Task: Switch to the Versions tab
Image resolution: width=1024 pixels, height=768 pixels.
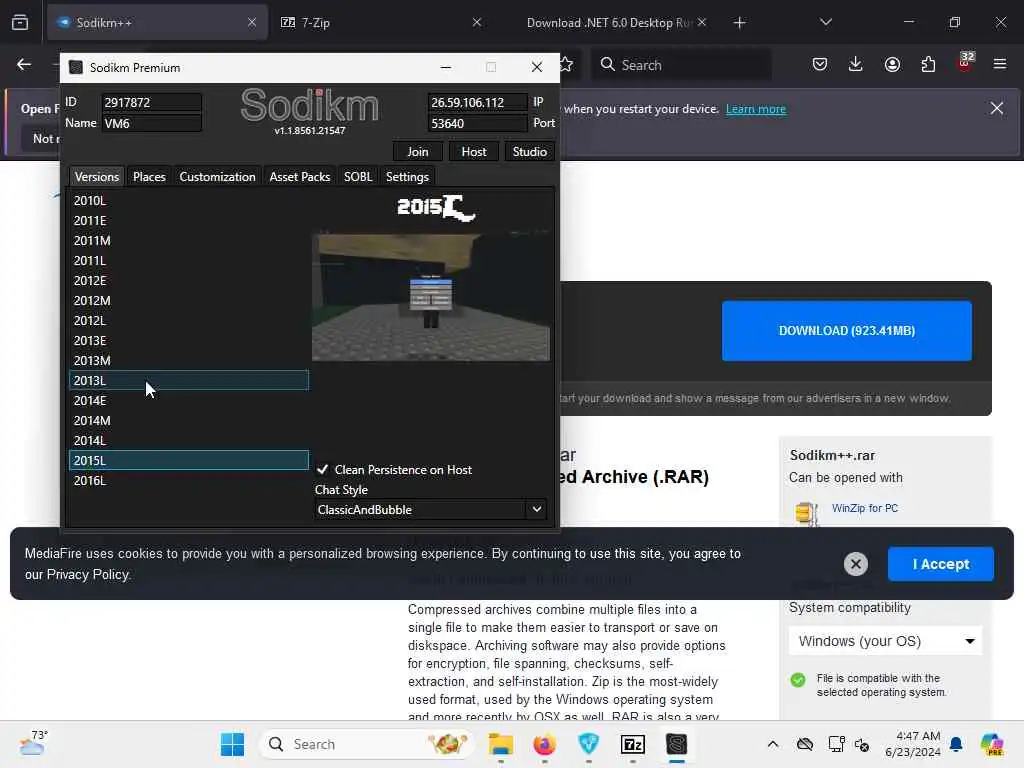Action: (97, 176)
